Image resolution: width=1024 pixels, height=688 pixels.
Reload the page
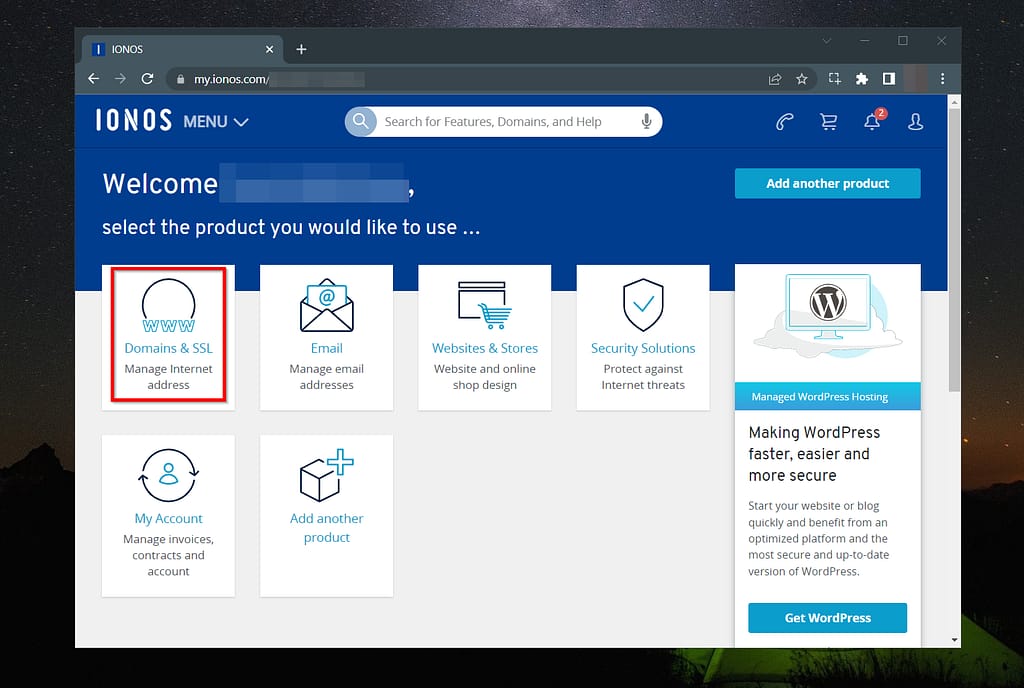(x=148, y=79)
